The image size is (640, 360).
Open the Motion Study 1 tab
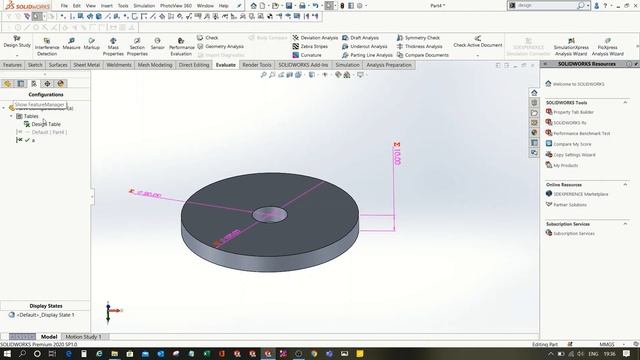[x=83, y=337]
